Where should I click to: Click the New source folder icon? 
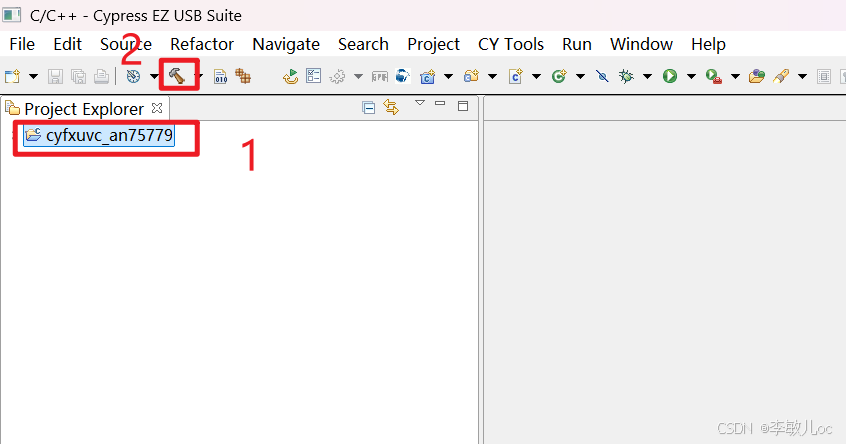click(x=472, y=76)
